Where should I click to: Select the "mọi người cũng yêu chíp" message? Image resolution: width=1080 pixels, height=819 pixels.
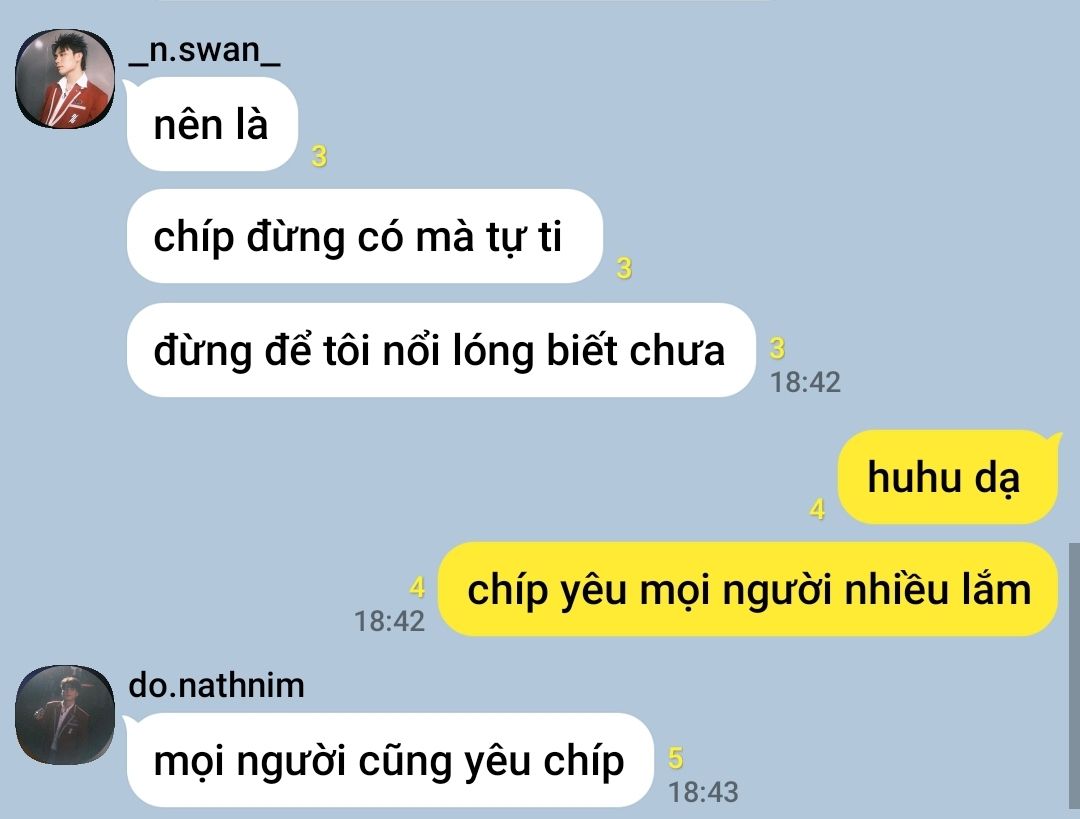coord(390,760)
